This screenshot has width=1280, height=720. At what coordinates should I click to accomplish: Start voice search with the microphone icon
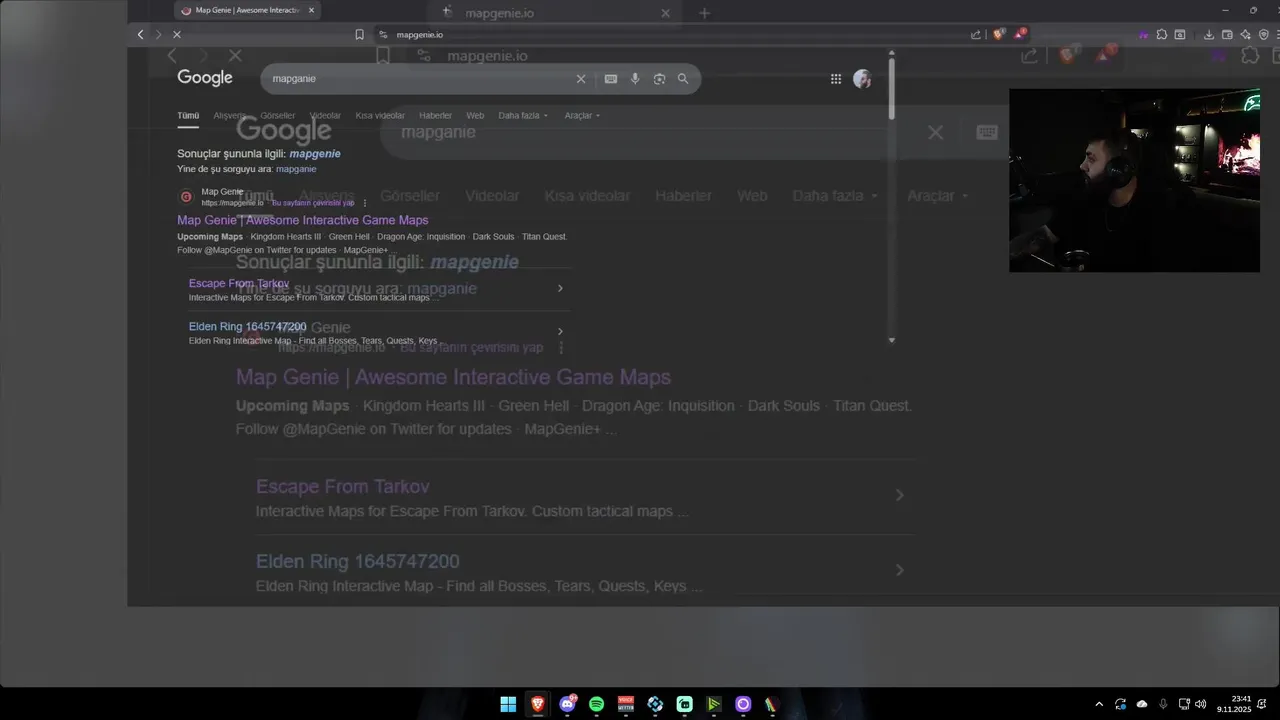pyautogui.click(x=635, y=79)
